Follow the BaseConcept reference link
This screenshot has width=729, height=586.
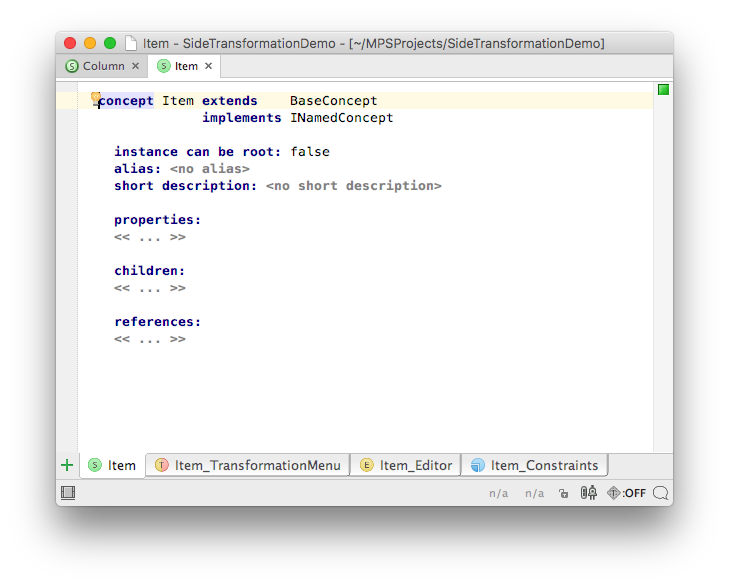(334, 101)
